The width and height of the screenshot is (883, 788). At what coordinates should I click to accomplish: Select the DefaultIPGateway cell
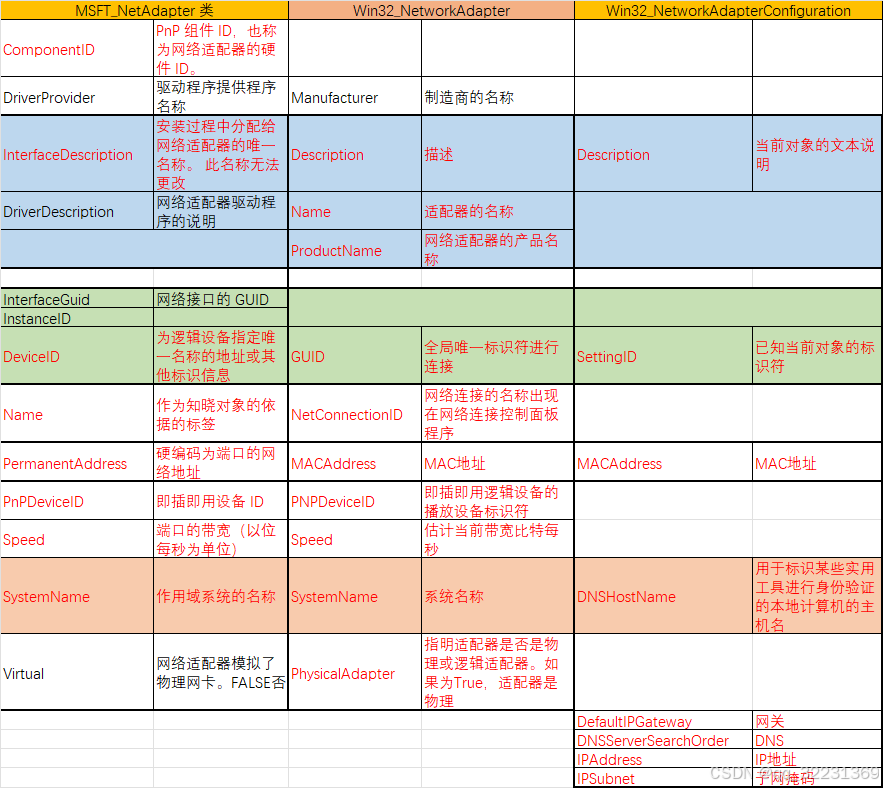pos(663,720)
